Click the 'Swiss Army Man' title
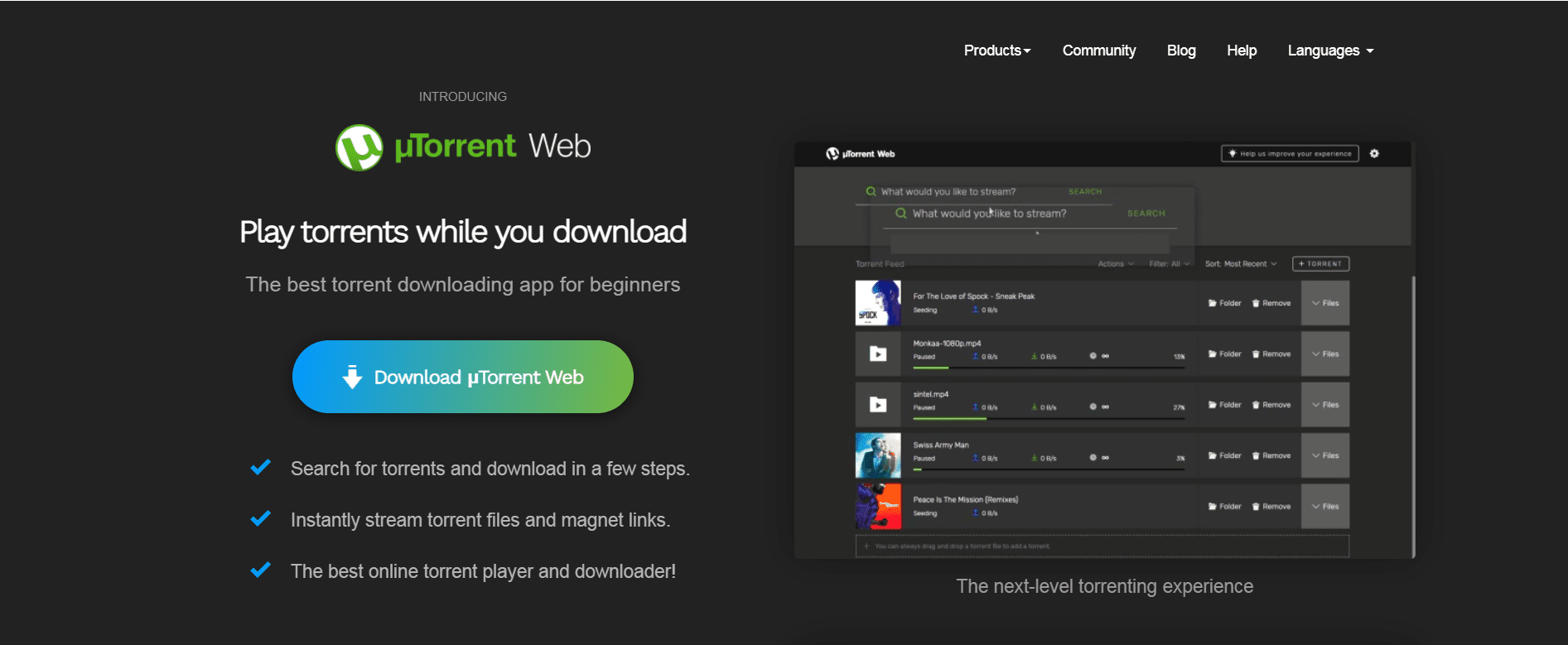 [x=941, y=445]
